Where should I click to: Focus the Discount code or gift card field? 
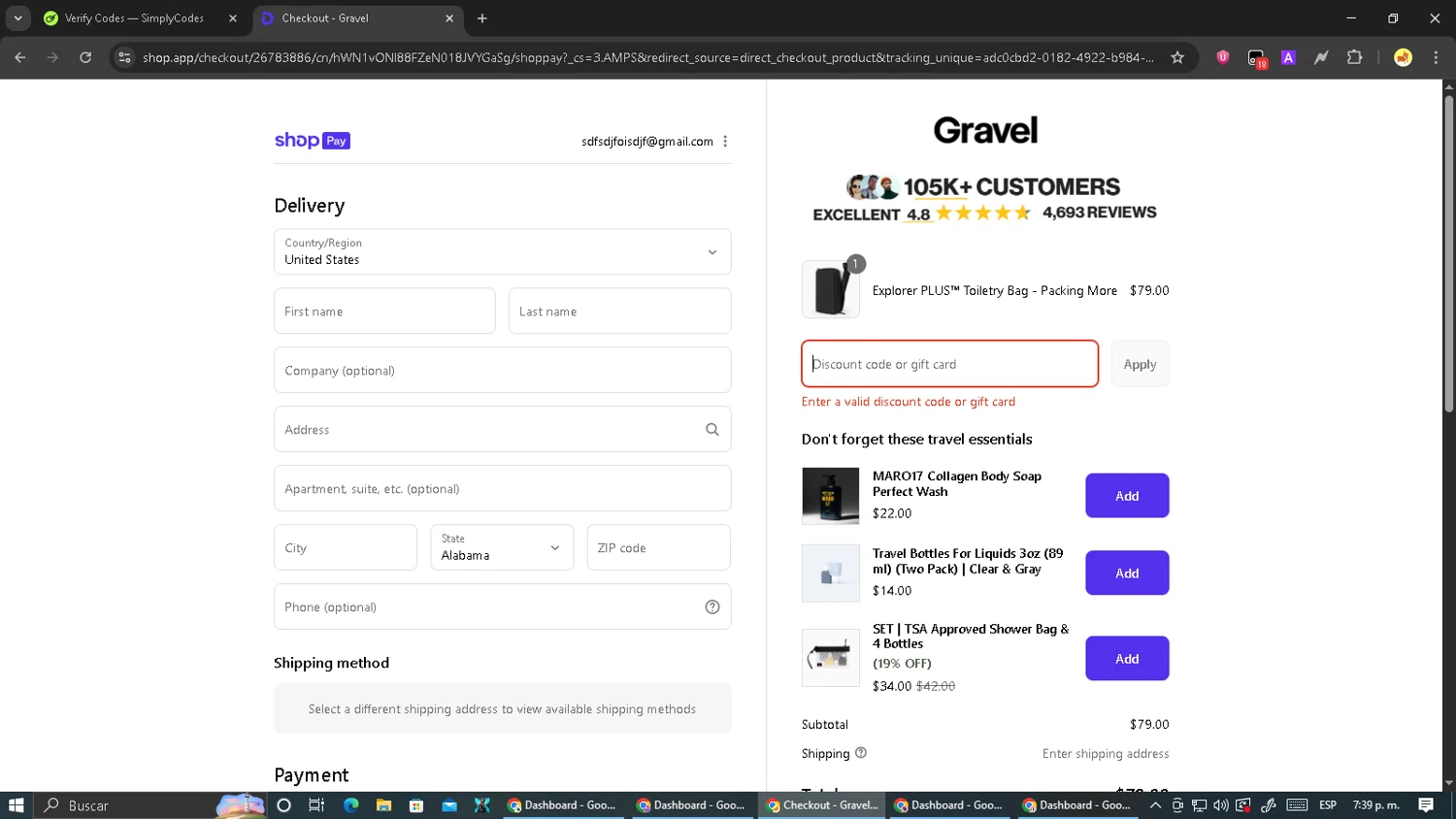pyautogui.click(x=950, y=364)
